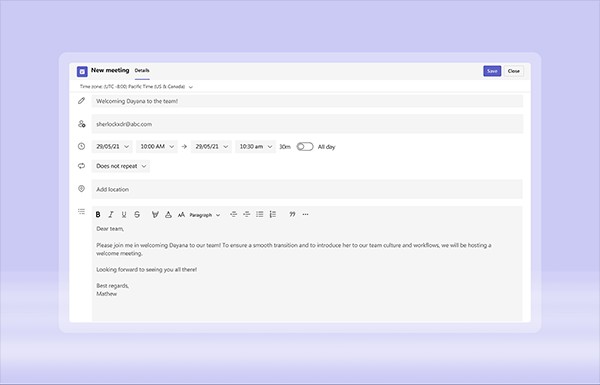The width and height of the screenshot is (600, 385).
Task: Insert a bulleted list
Action: pyautogui.click(x=260, y=214)
